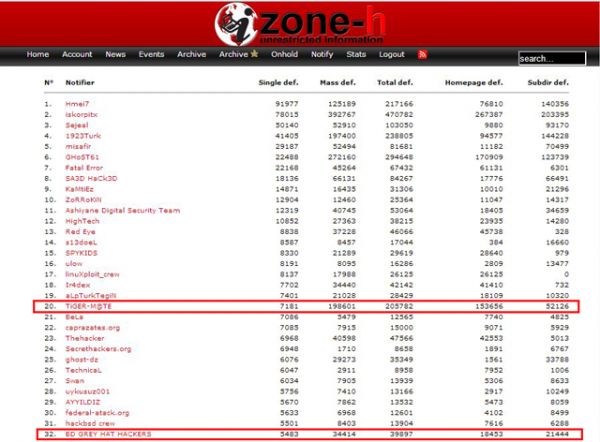Click the Subdir def. column header
The height and width of the screenshot is (442, 600).
pos(548,83)
